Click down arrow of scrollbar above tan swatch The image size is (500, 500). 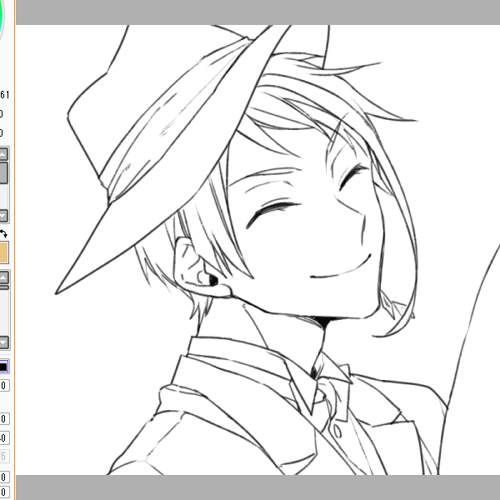[3, 216]
